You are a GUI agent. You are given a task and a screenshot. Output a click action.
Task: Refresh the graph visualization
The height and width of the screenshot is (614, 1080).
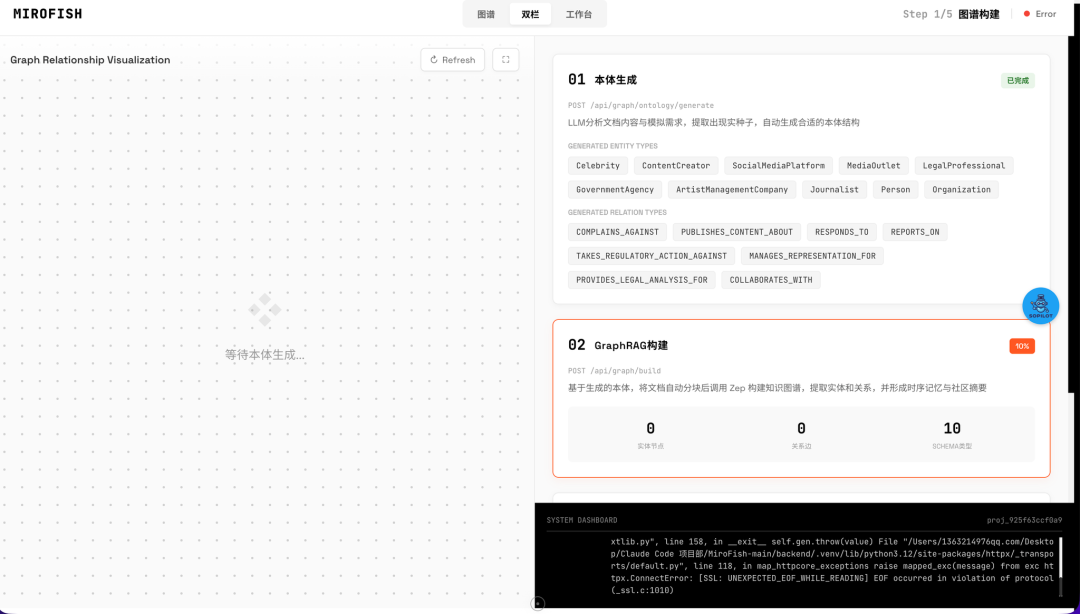pyautogui.click(x=452, y=60)
